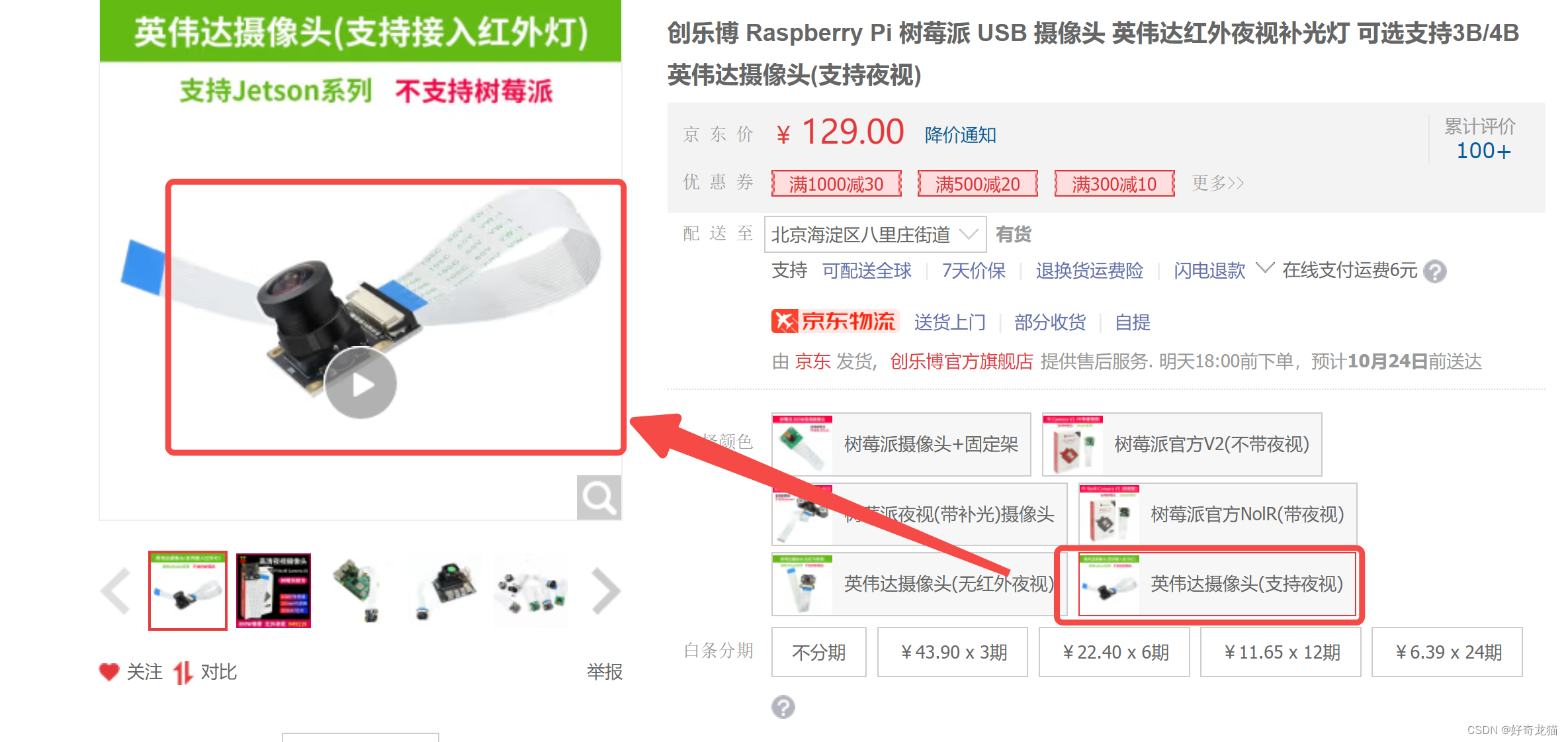Click the 京东物流 logo badge

(834, 322)
